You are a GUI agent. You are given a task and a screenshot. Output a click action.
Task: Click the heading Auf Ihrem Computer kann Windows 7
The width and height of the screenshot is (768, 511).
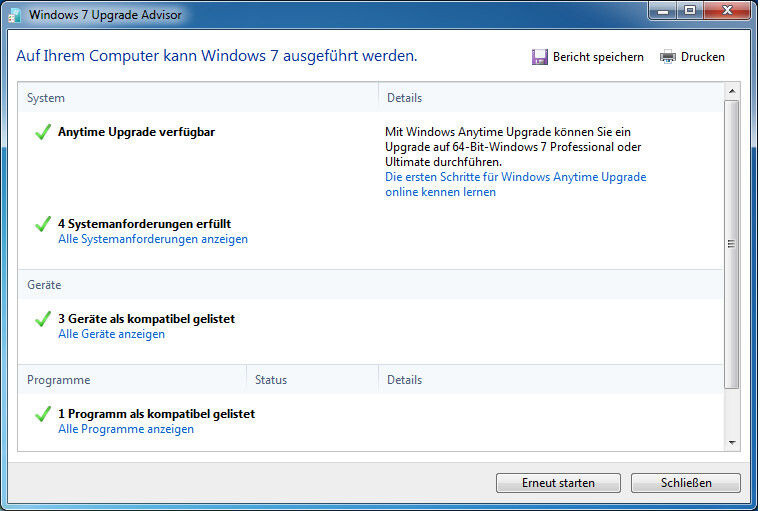click(216, 56)
